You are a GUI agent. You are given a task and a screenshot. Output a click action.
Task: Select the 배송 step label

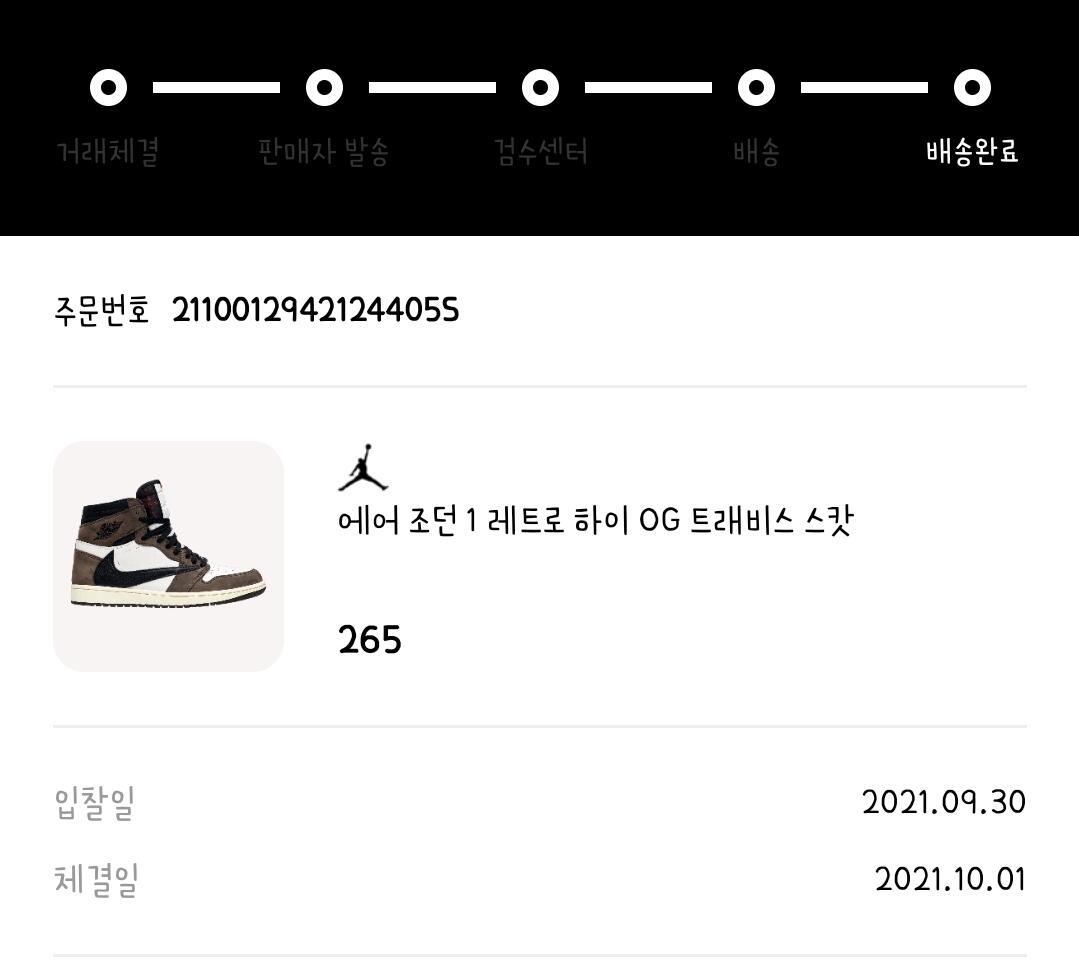[756, 153]
